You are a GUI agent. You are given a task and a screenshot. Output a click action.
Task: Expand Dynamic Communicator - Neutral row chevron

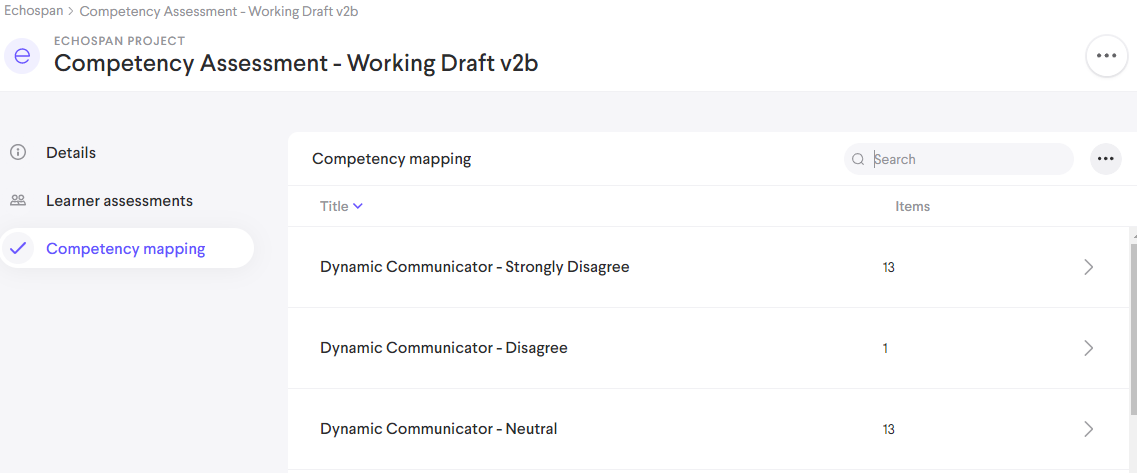[1089, 429]
